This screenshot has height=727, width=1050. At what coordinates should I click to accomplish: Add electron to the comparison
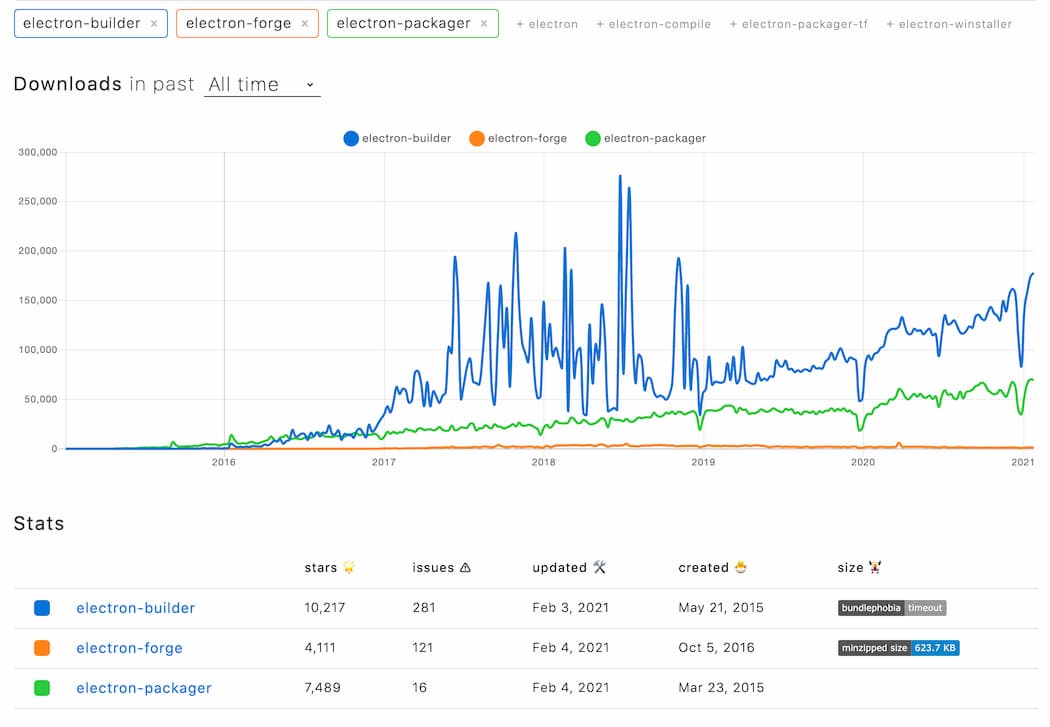point(547,23)
